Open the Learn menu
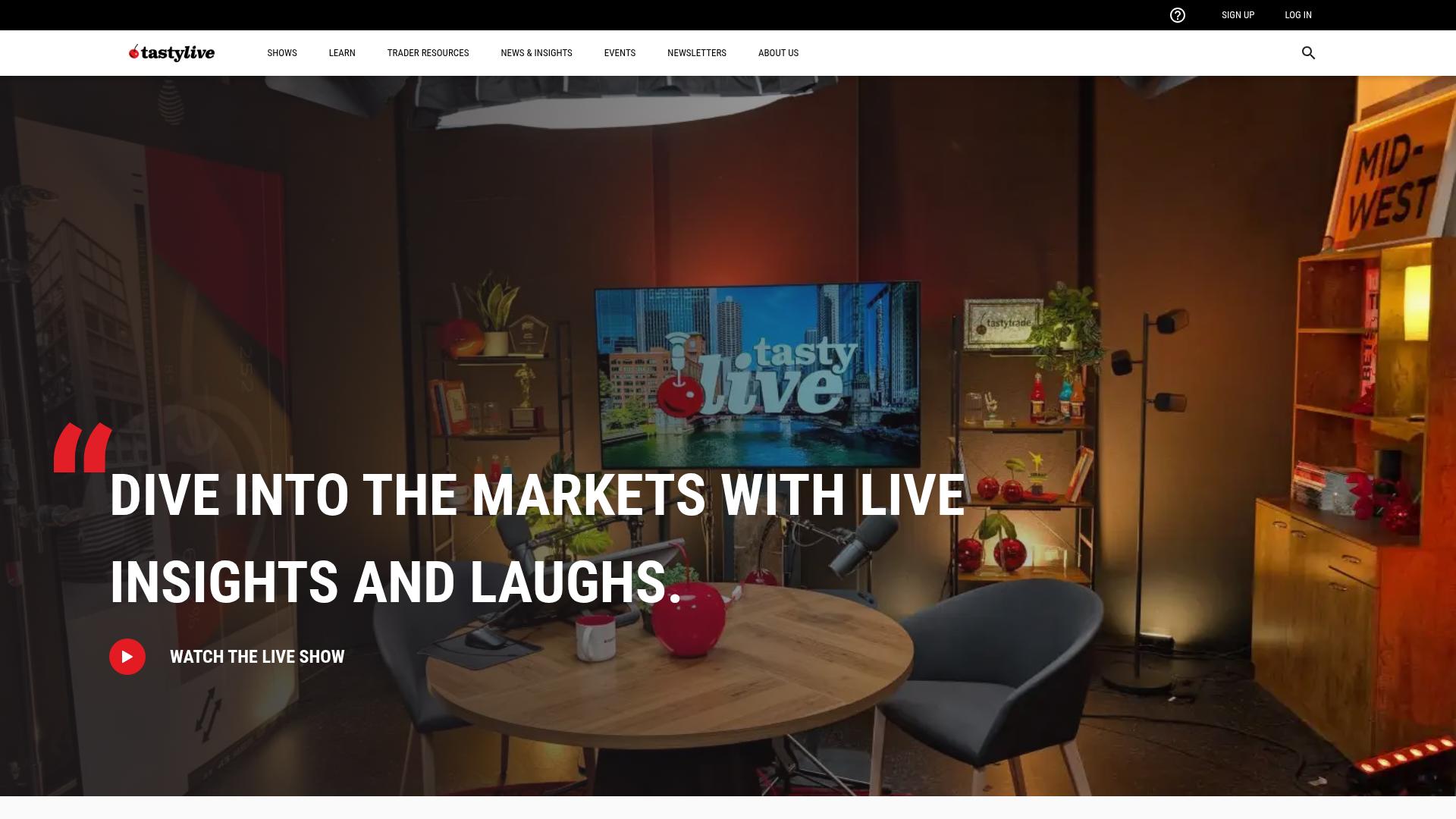1456x819 pixels. (x=342, y=53)
